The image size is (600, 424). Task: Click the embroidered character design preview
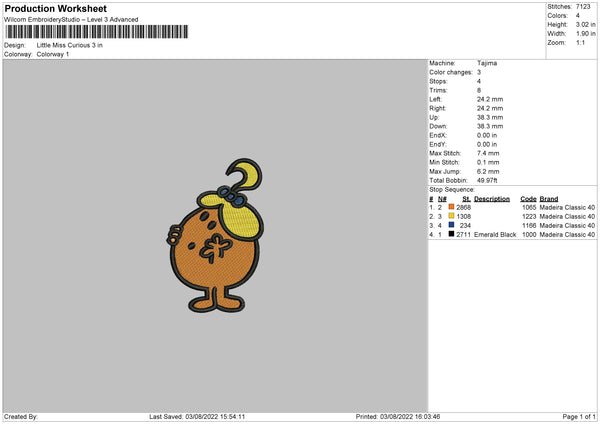click(215, 235)
